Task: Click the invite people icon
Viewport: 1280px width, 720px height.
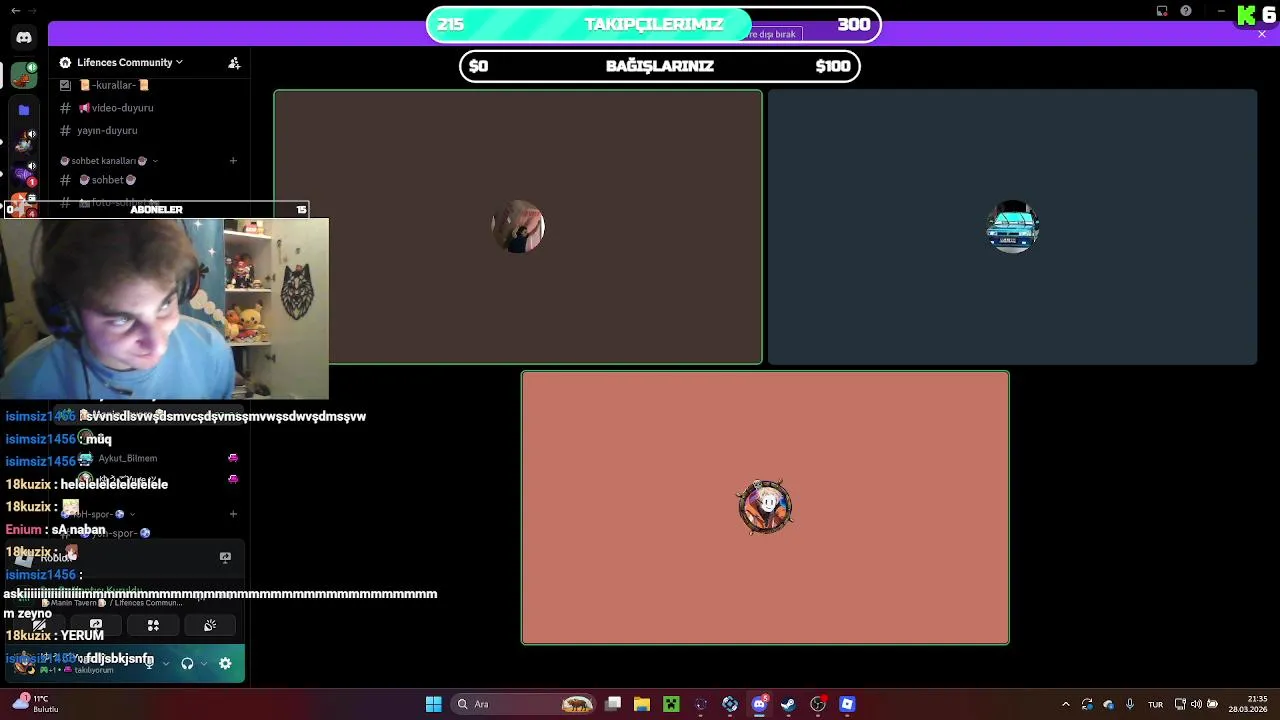Action: (234, 63)
